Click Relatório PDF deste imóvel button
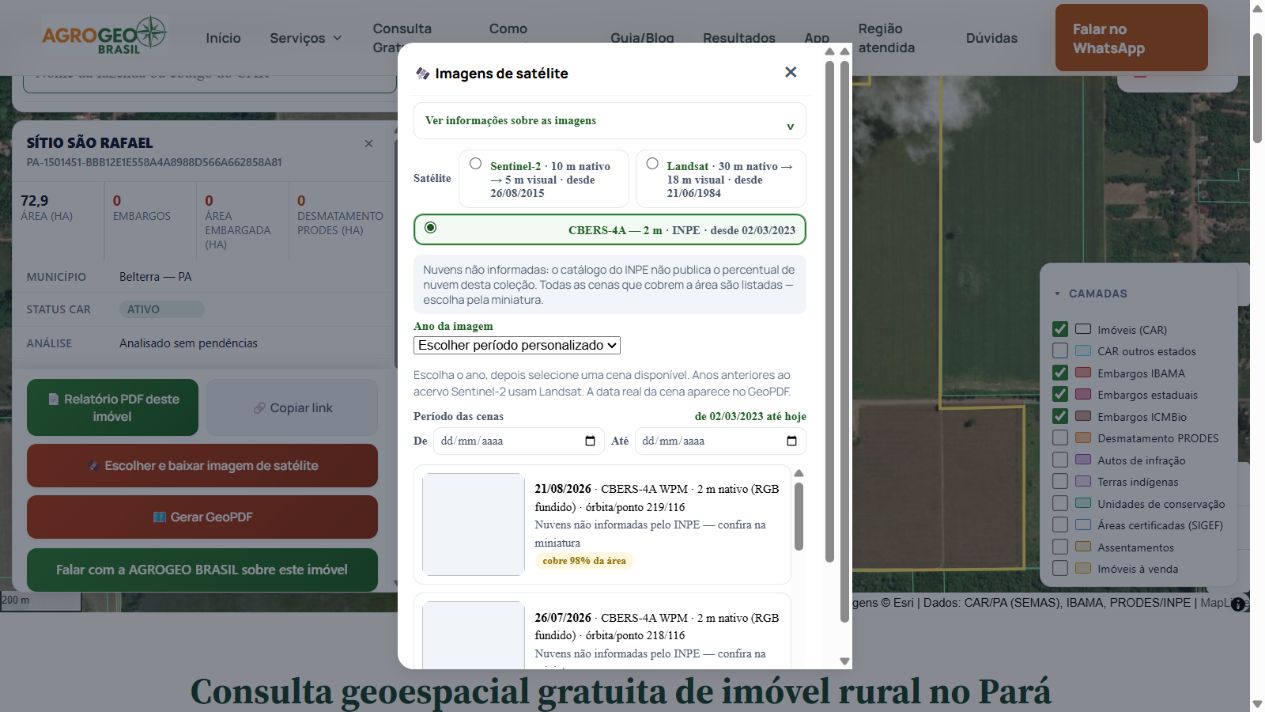Viewport: 1265px width, 712px height. 113,407
